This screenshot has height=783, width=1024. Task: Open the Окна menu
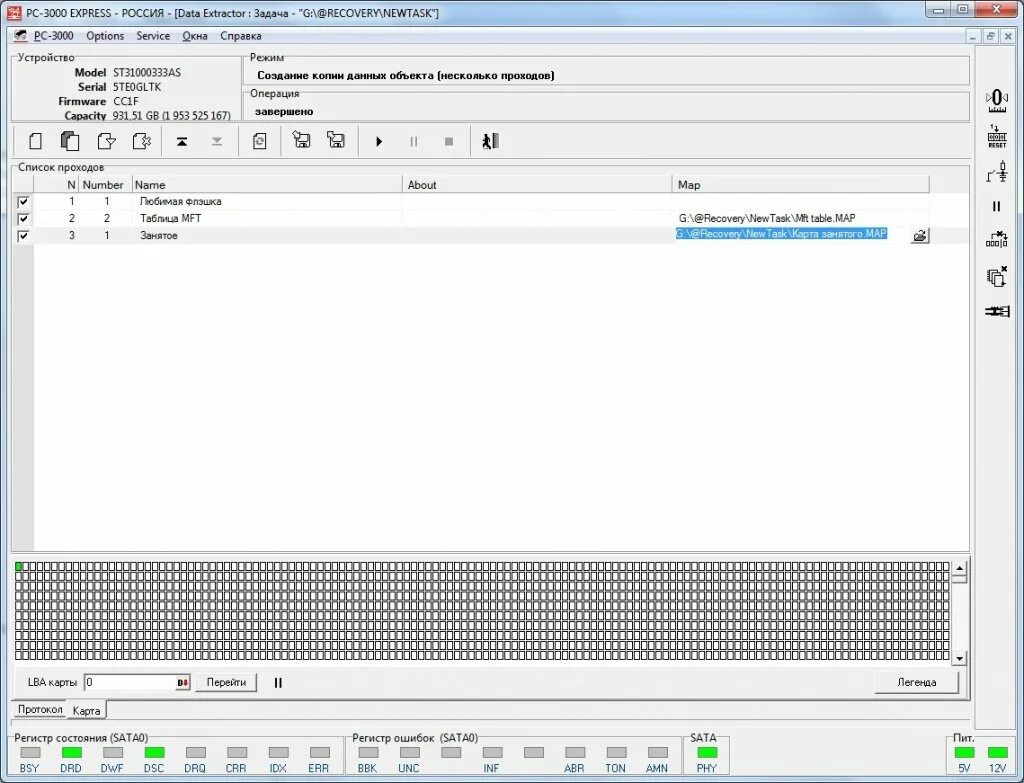click(195, 36)
